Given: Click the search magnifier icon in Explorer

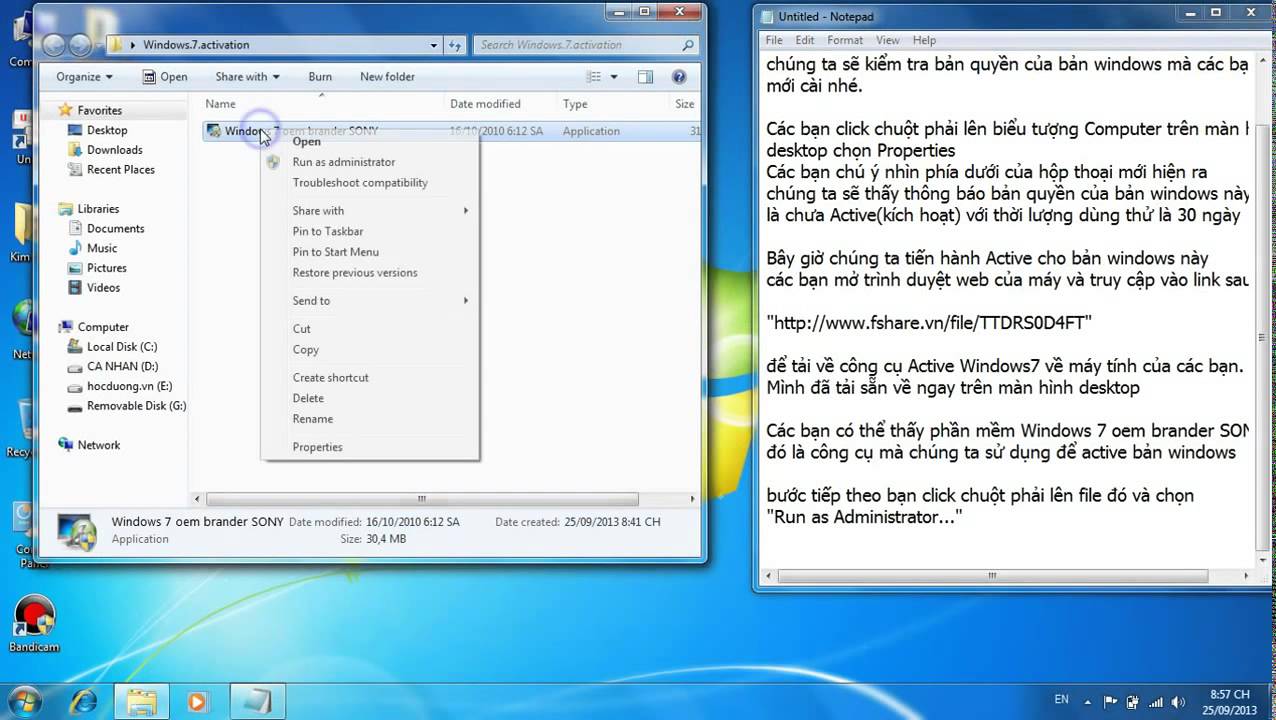Looking at the screenshot, I should (x=688, y=45).
